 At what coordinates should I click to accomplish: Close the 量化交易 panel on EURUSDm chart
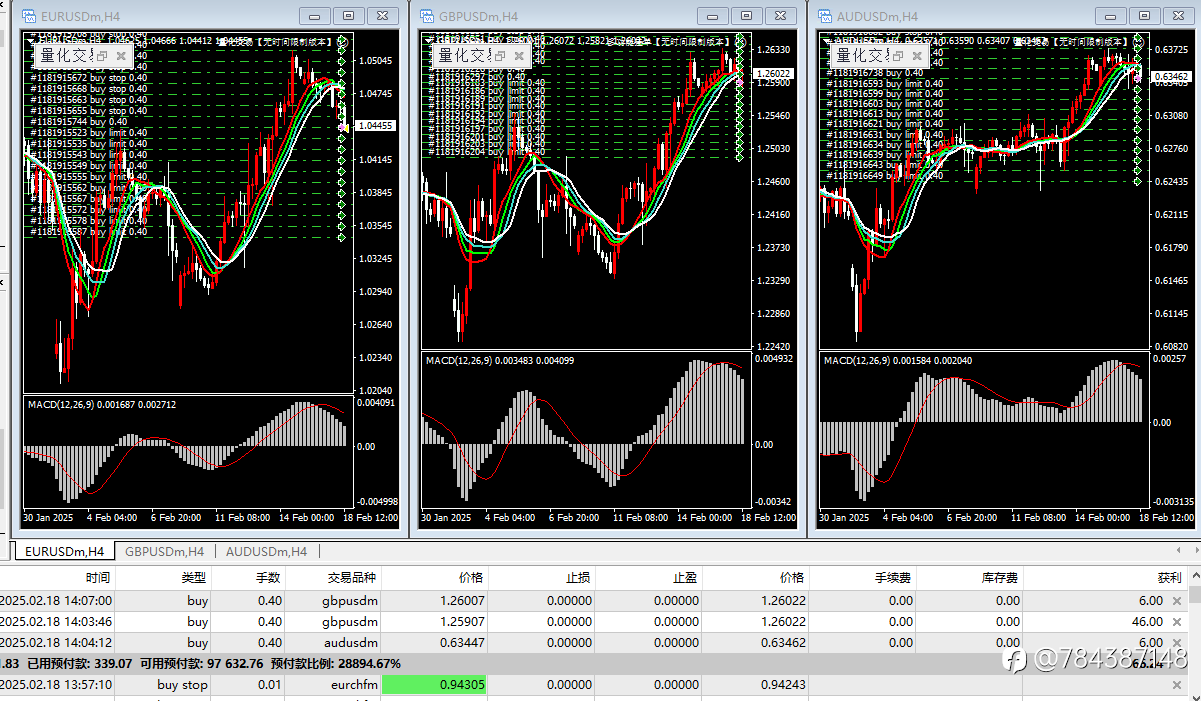[121, 56]
